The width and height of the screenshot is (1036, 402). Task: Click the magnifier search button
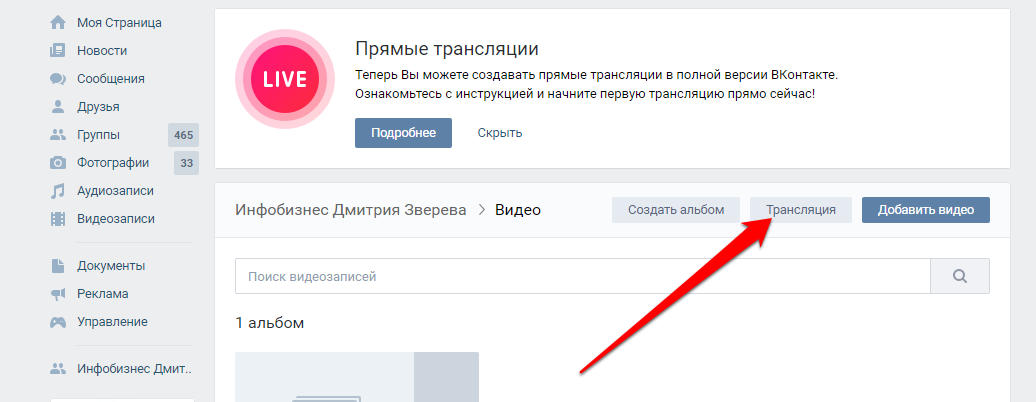tap(960, 276)
